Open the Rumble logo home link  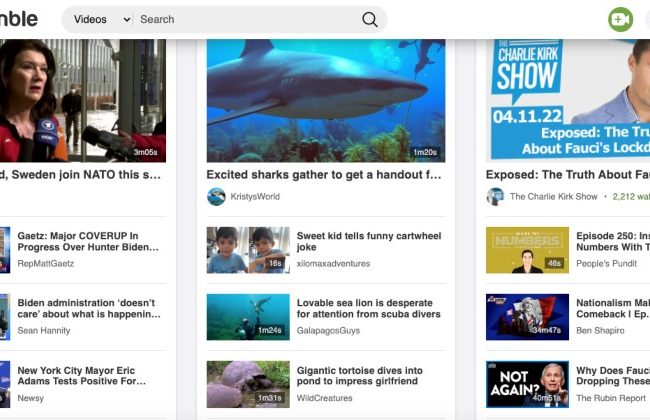[19, 19]
